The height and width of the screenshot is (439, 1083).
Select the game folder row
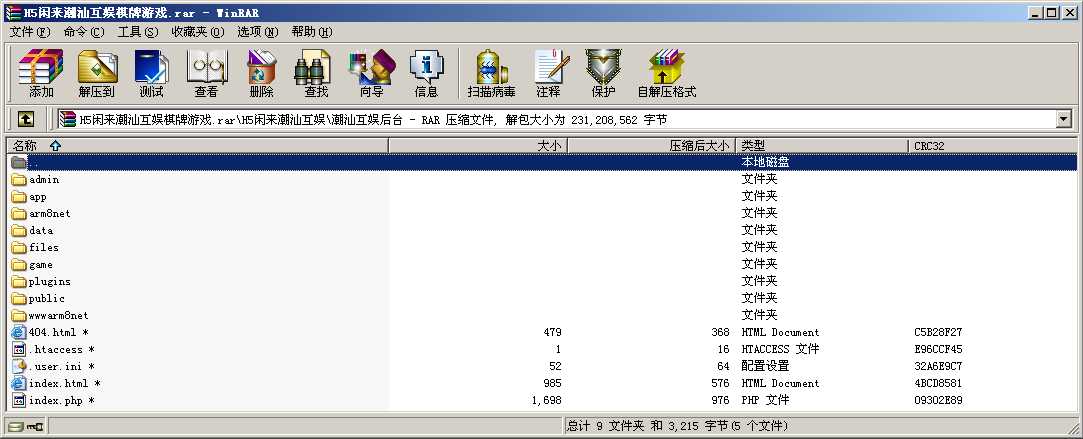pyautogui.click(x=542, y=264)
